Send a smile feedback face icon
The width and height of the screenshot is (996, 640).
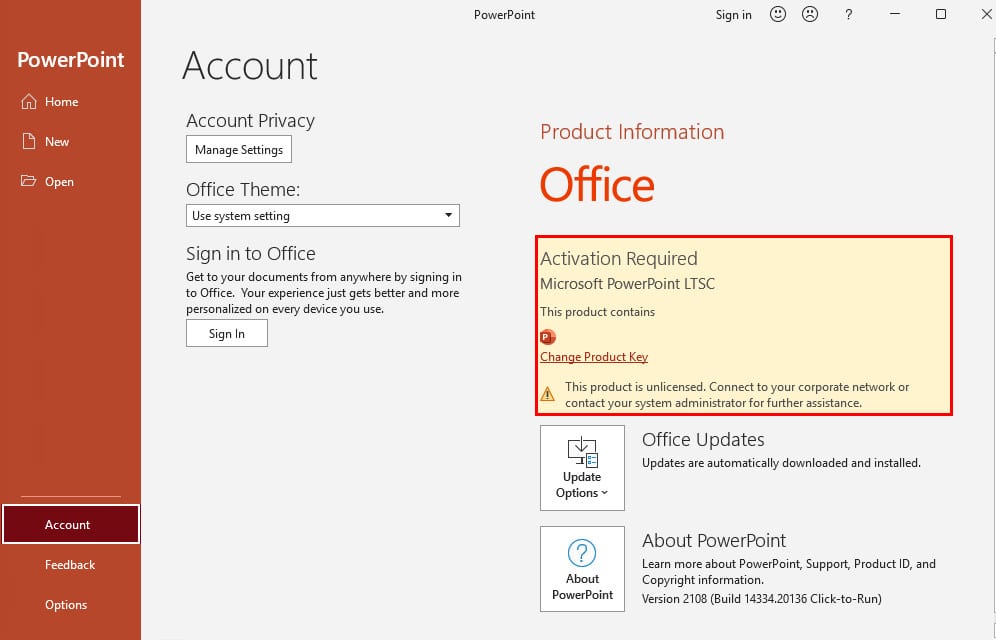tap(777, 14)
